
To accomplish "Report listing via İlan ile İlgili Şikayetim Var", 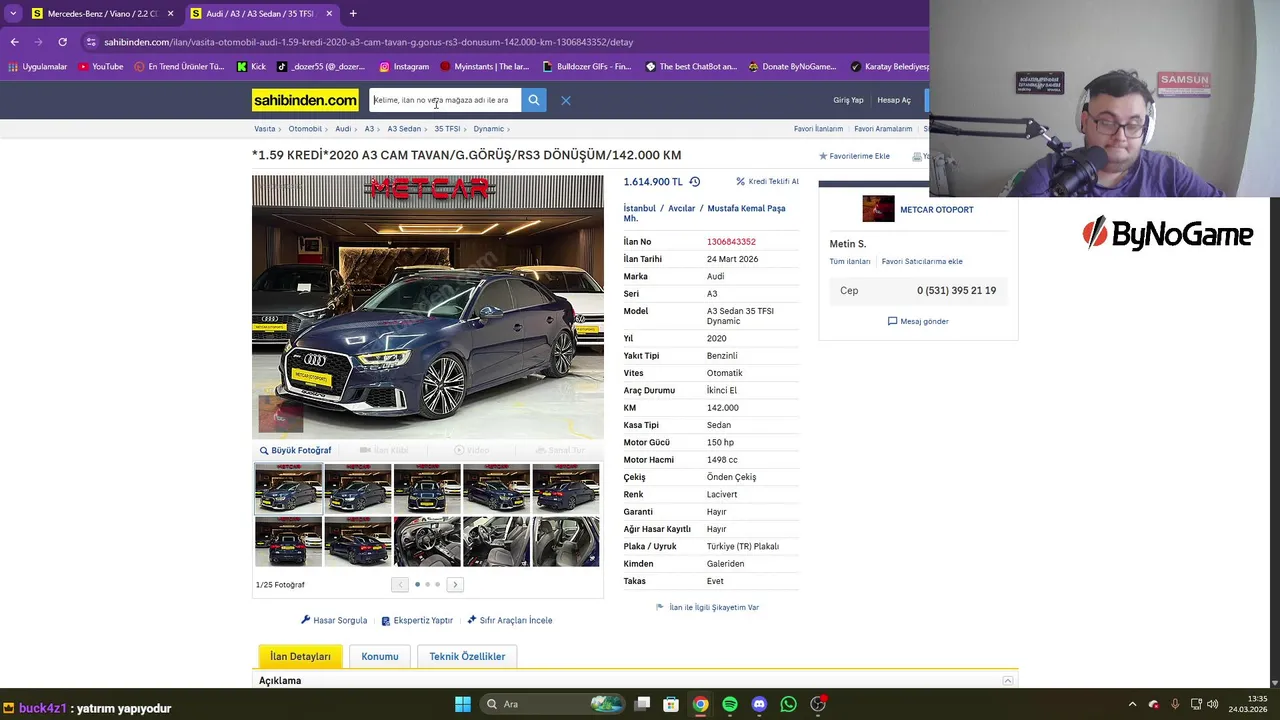I will point(707,607).
